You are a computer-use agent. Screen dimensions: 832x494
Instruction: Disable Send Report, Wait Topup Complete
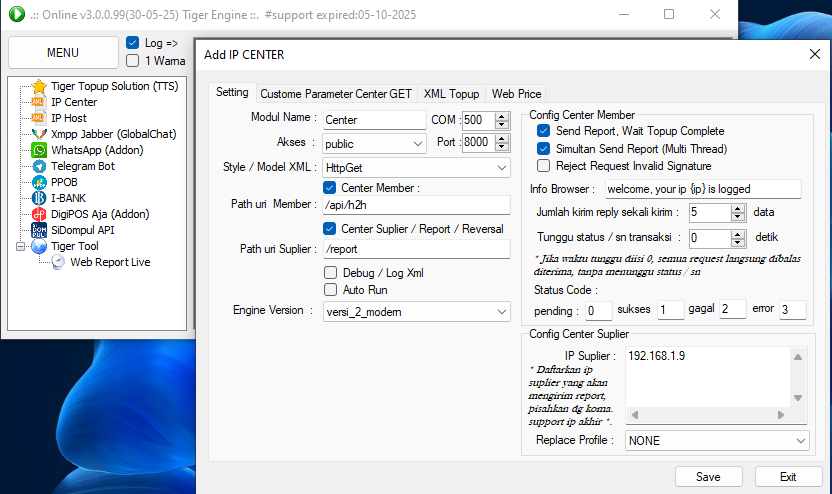[544, 131]
